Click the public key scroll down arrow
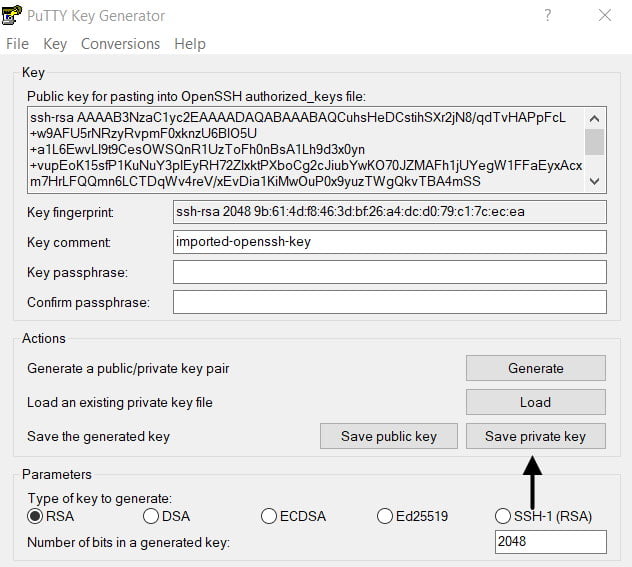 pos(594,181)
